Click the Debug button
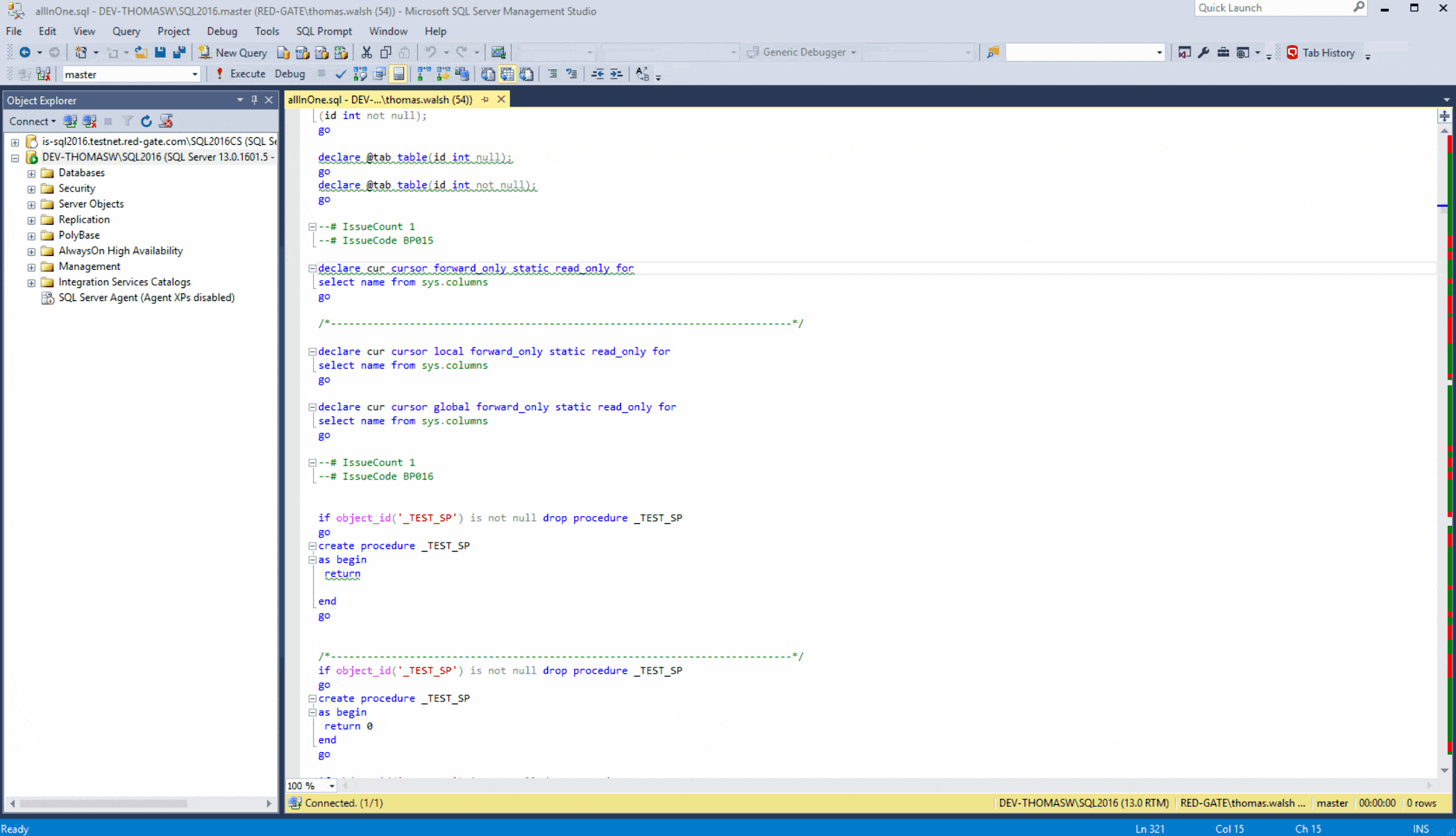 [x=289, y=74]
